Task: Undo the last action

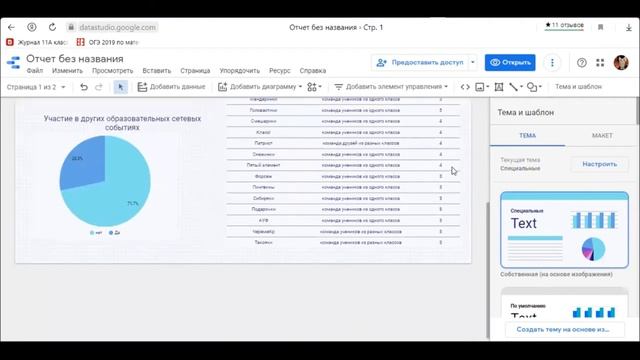Action: (x=84, y=87)
